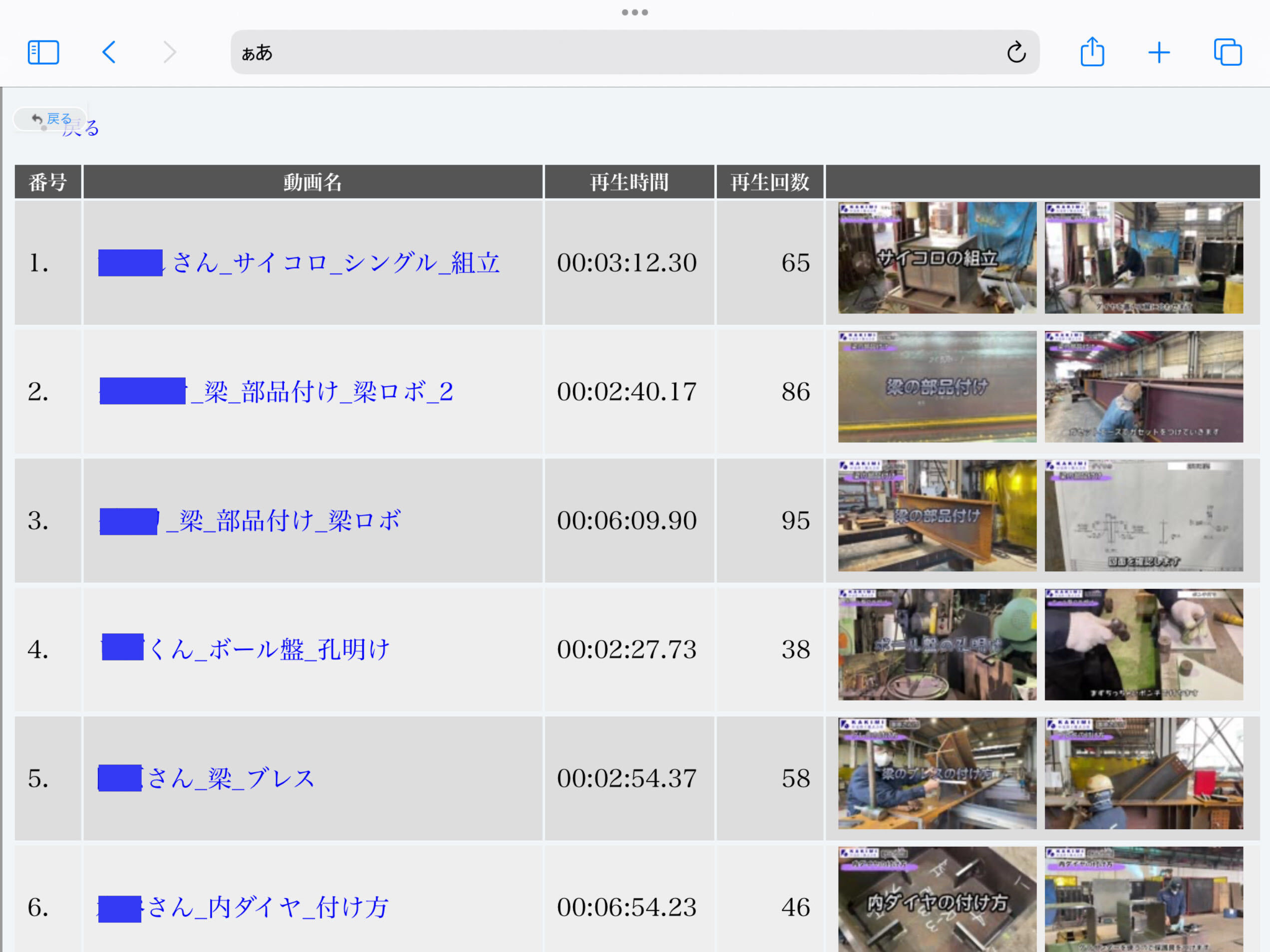Image resolution: width=1270 pixels, height=952 pixels.
Task: Go back with the browser back arrow
Action: click(x=108, y=52)
